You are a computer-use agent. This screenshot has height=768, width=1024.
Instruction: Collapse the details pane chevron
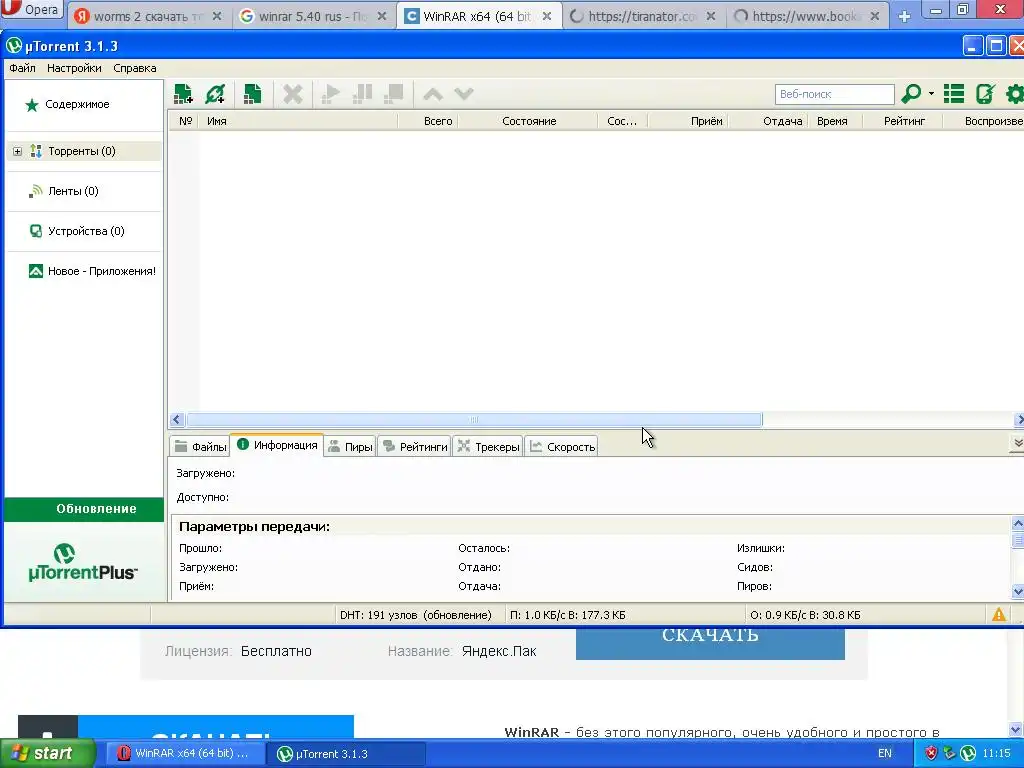pyautogui.click(x=1017, y=443)
